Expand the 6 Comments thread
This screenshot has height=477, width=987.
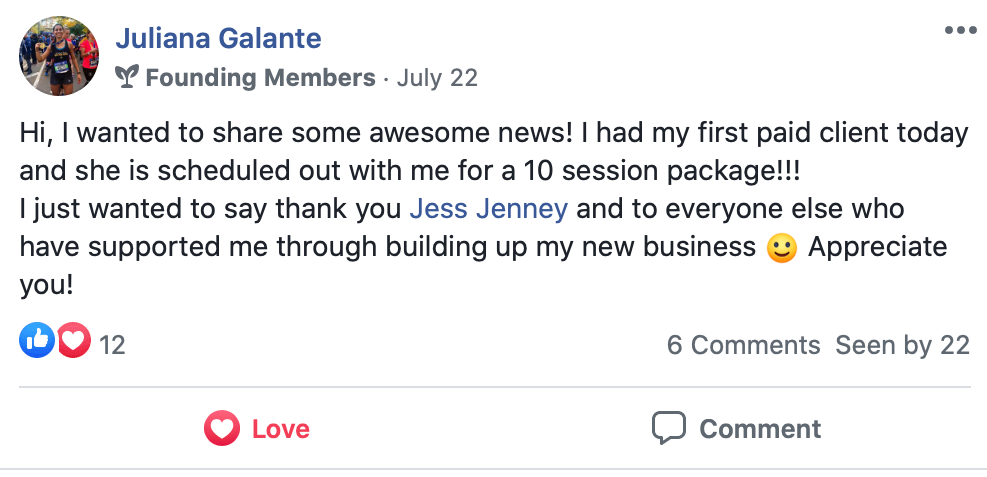tap(743, 345)
